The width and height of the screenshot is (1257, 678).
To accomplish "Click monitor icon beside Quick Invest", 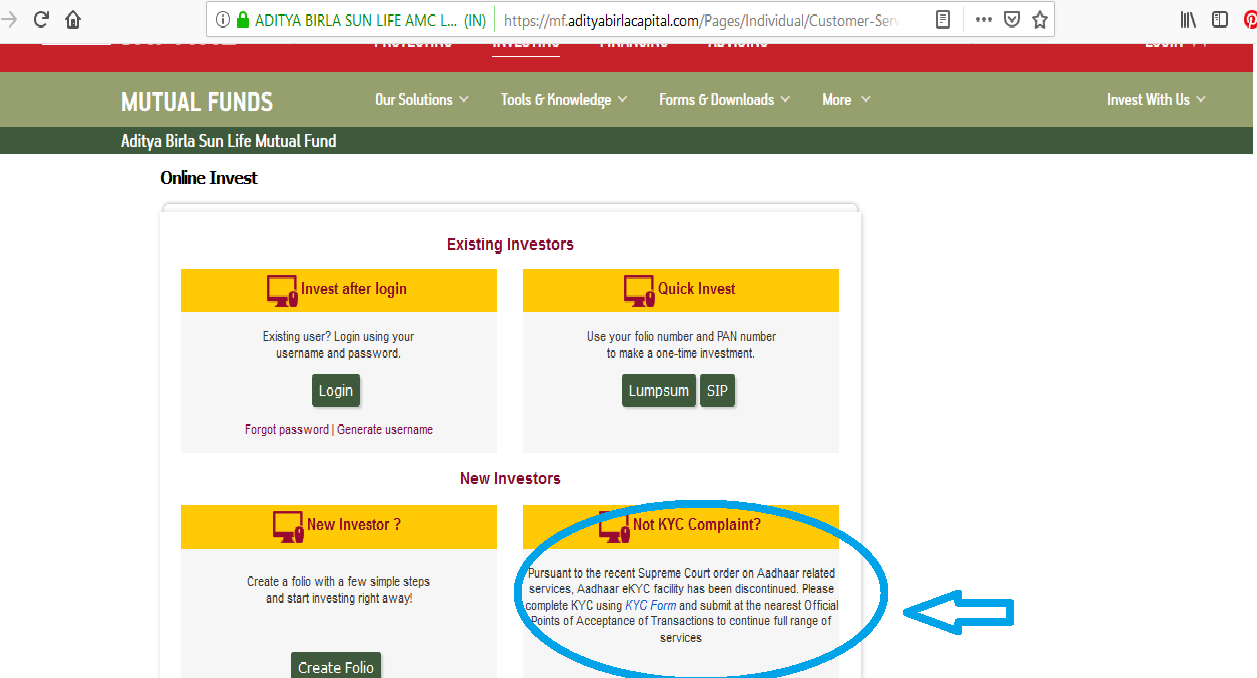I will click(640, 290).
